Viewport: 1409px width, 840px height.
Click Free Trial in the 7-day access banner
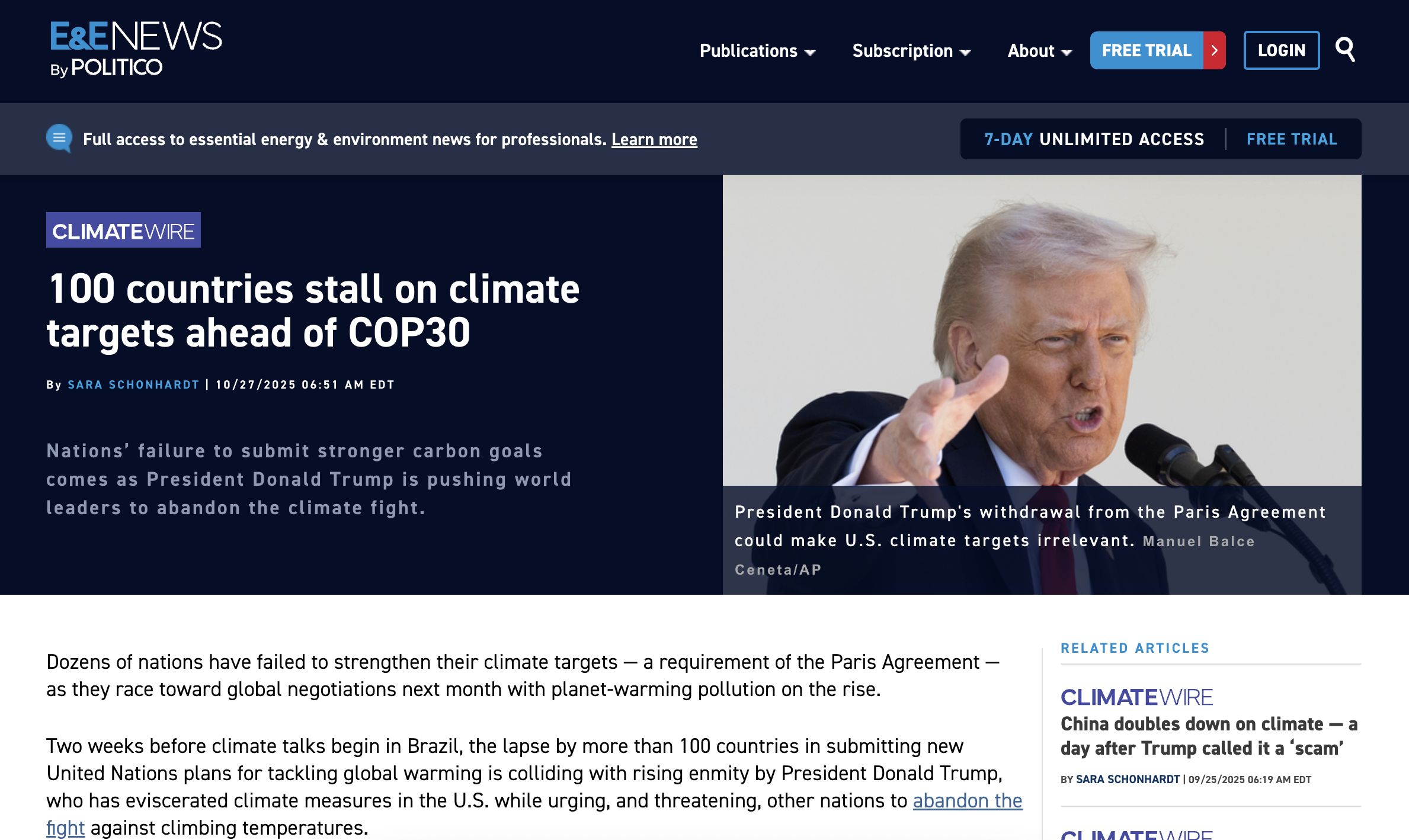pyautogui.click(x=1292, y=139)
